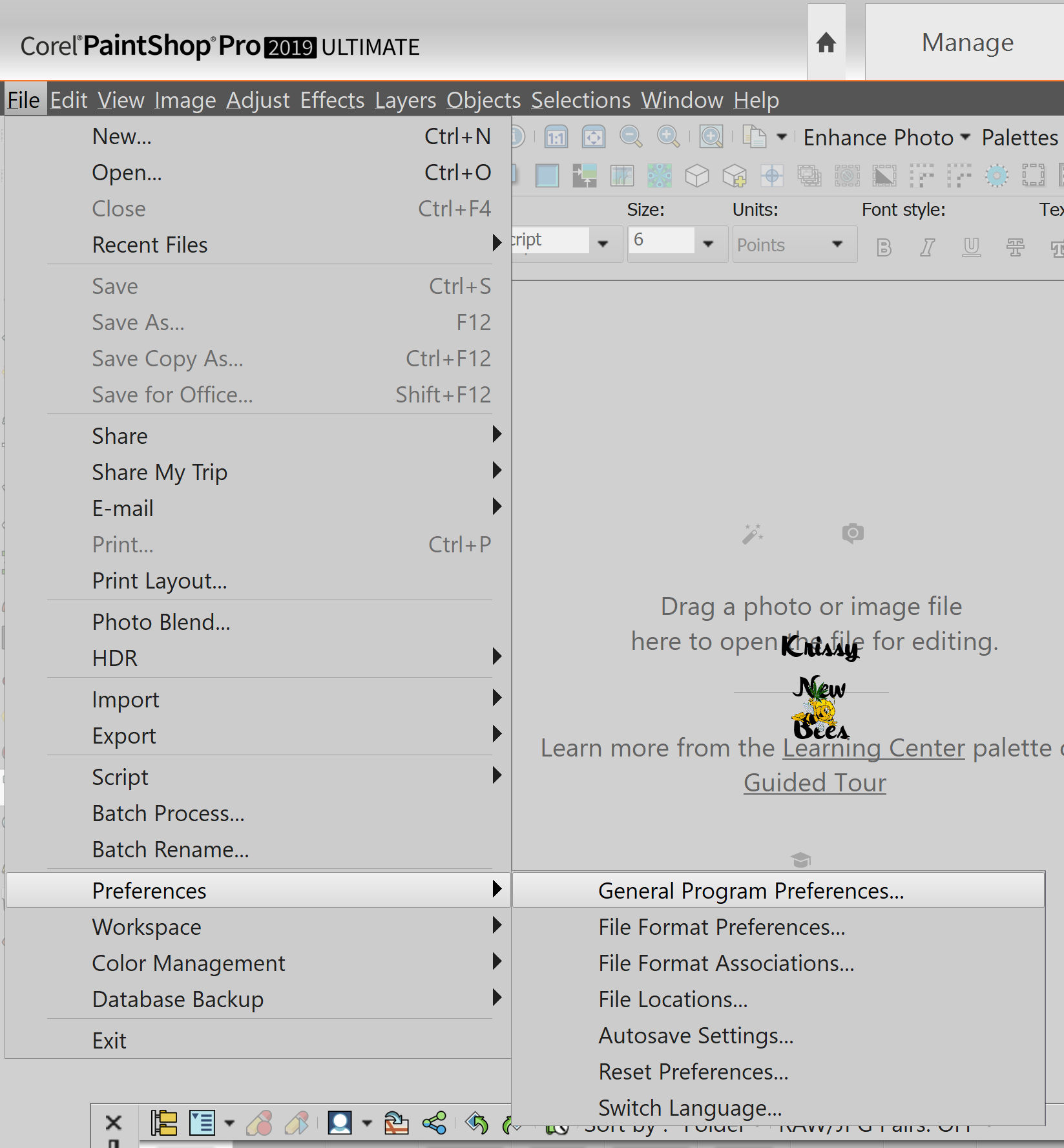Click the Zoom to 100% (1:1) icon
This screenshot has width=1064, height=1148.
(x=556, y=137)
